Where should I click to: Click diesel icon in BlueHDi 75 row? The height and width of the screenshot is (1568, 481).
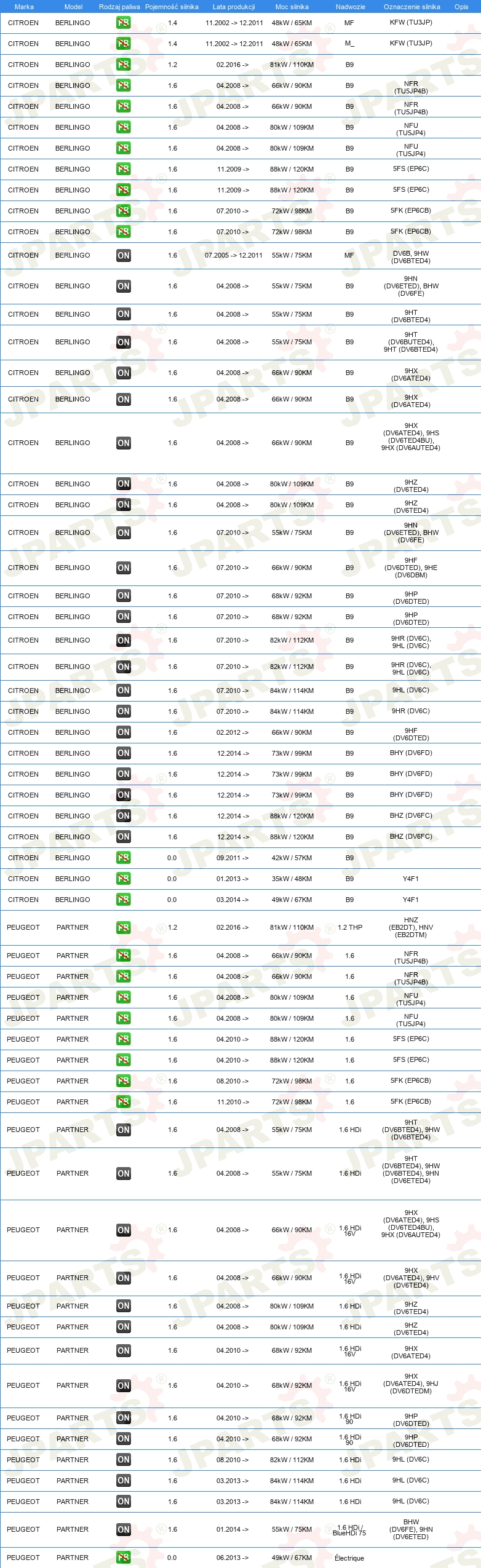click(123, 1530)
